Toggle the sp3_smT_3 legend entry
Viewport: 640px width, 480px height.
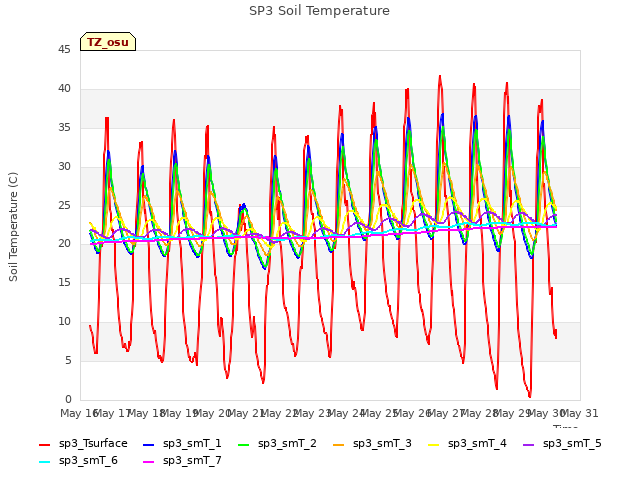tap(372, 444)
